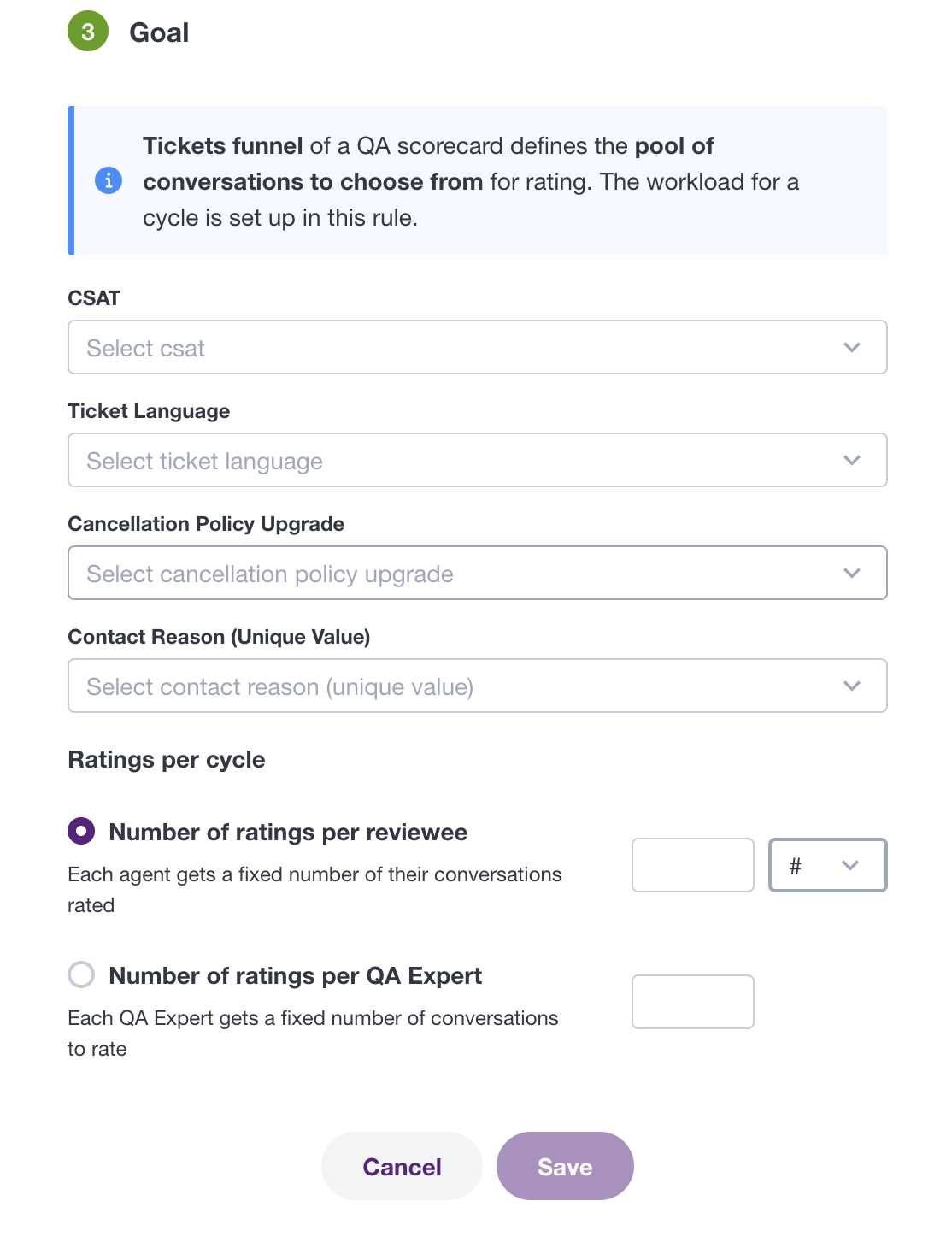The image size is (952, 1260).
Task: Click the Goal section heading
Action: [159, 32]
